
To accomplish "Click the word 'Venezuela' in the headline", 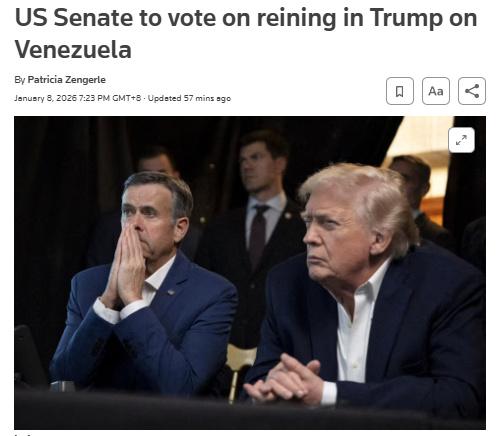I will [x=73, y=50].
